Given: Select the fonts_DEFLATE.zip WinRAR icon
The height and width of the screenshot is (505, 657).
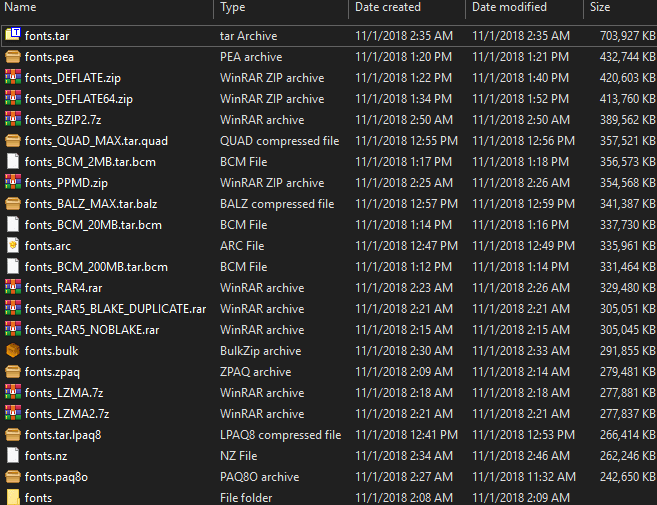Looking at the screenshot, I should 13,77.
